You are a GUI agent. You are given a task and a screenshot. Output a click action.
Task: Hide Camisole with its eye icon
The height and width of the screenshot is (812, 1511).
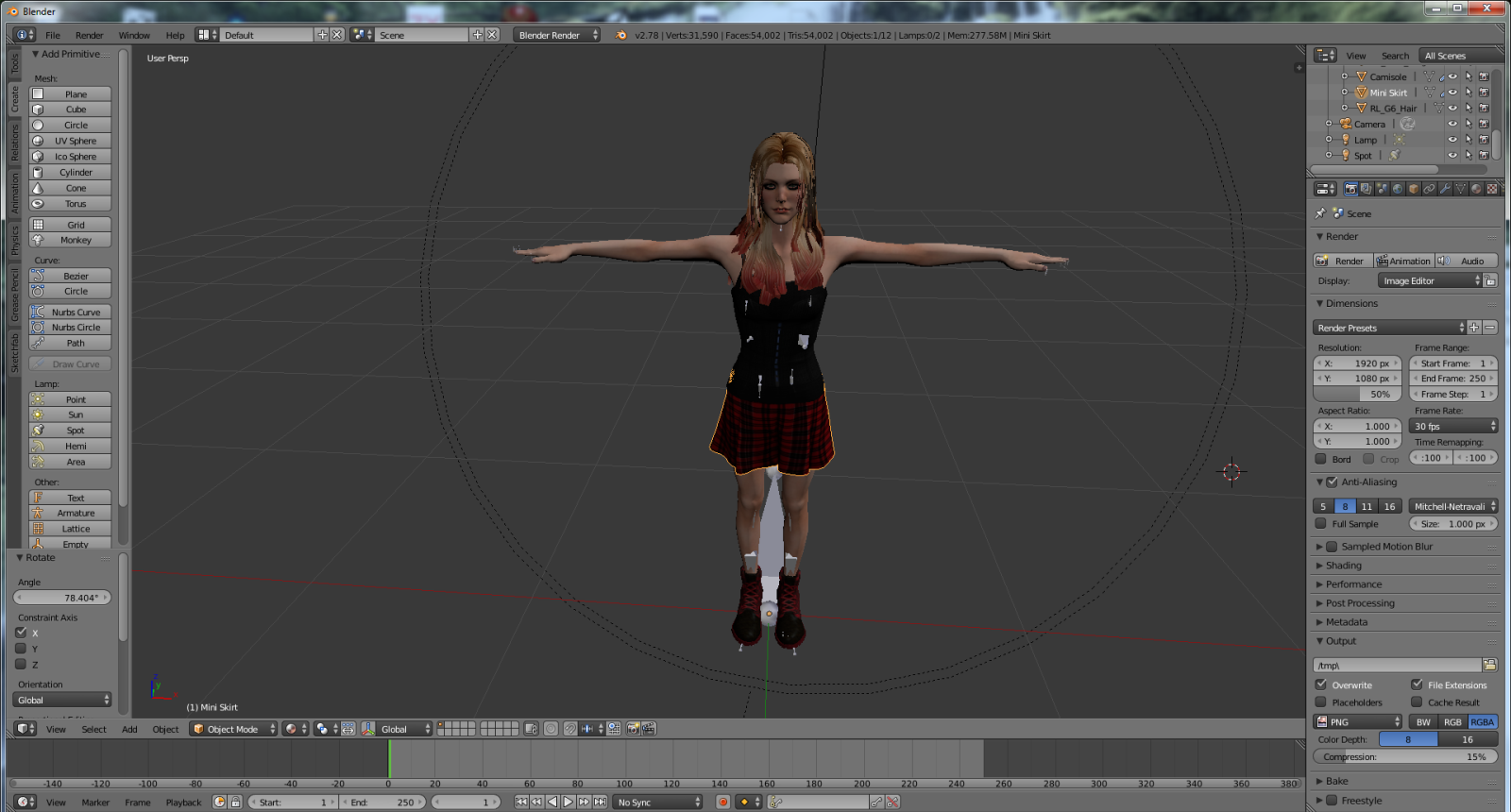[1452, 76]
